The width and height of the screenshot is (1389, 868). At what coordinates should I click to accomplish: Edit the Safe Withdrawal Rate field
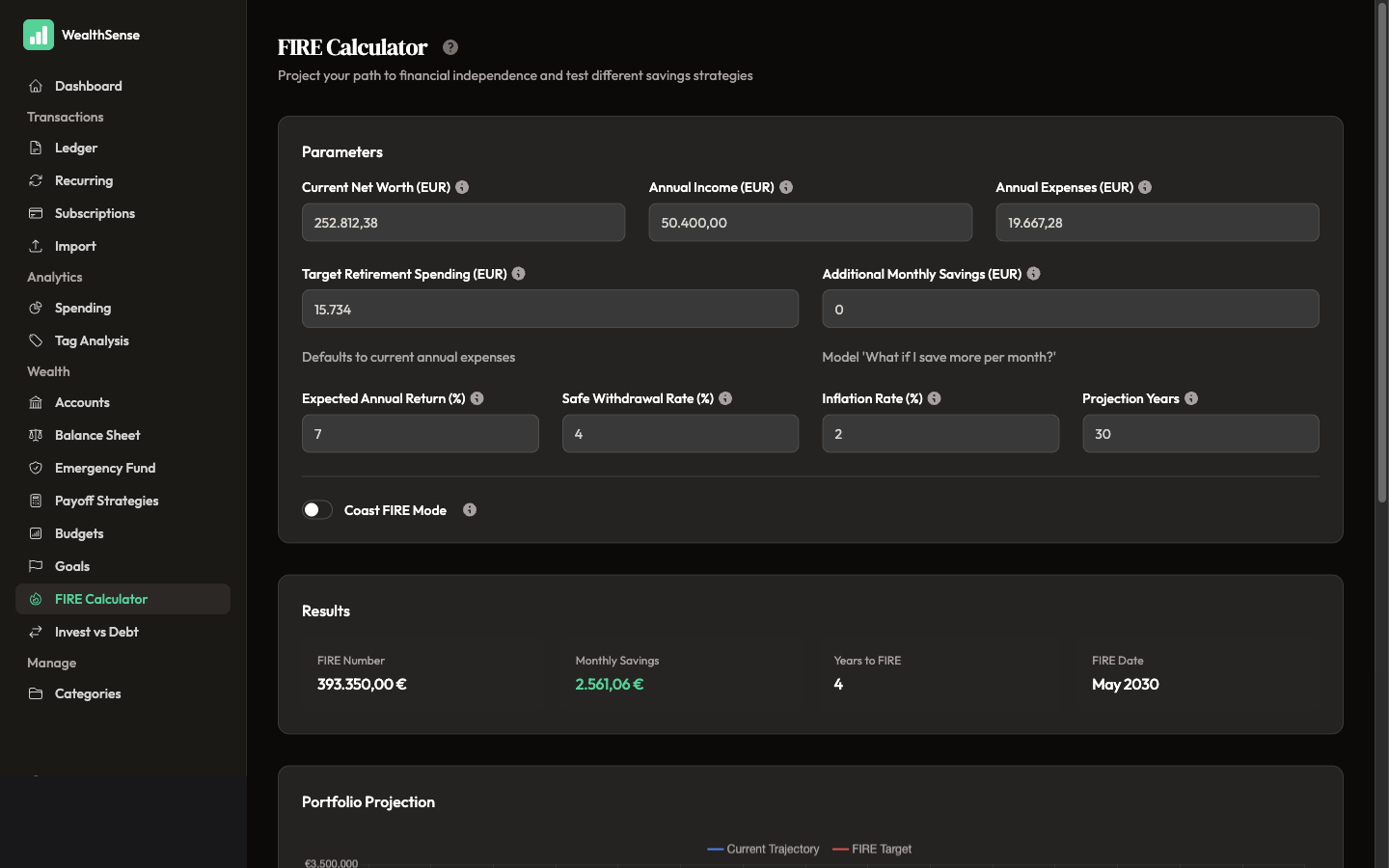(x=680, y=434)
